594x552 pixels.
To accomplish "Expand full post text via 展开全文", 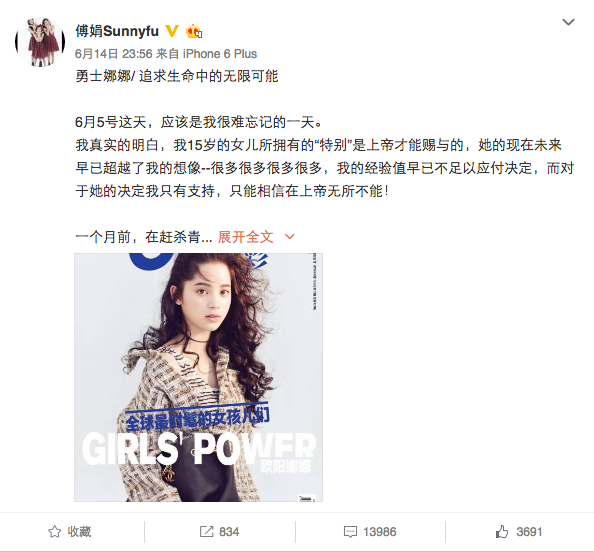I will point(245,237).
